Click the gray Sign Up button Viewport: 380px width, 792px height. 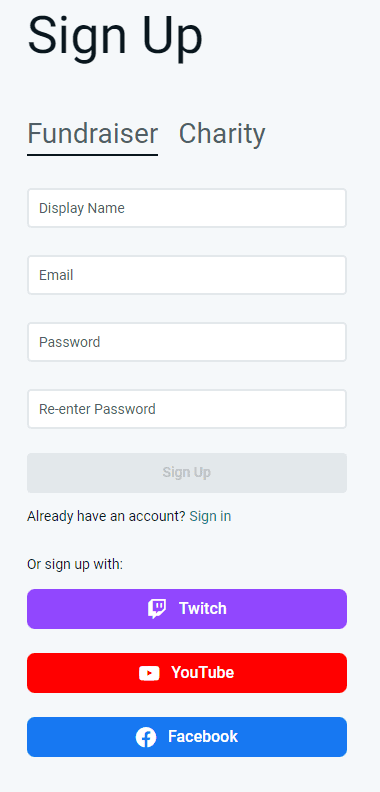187,473
